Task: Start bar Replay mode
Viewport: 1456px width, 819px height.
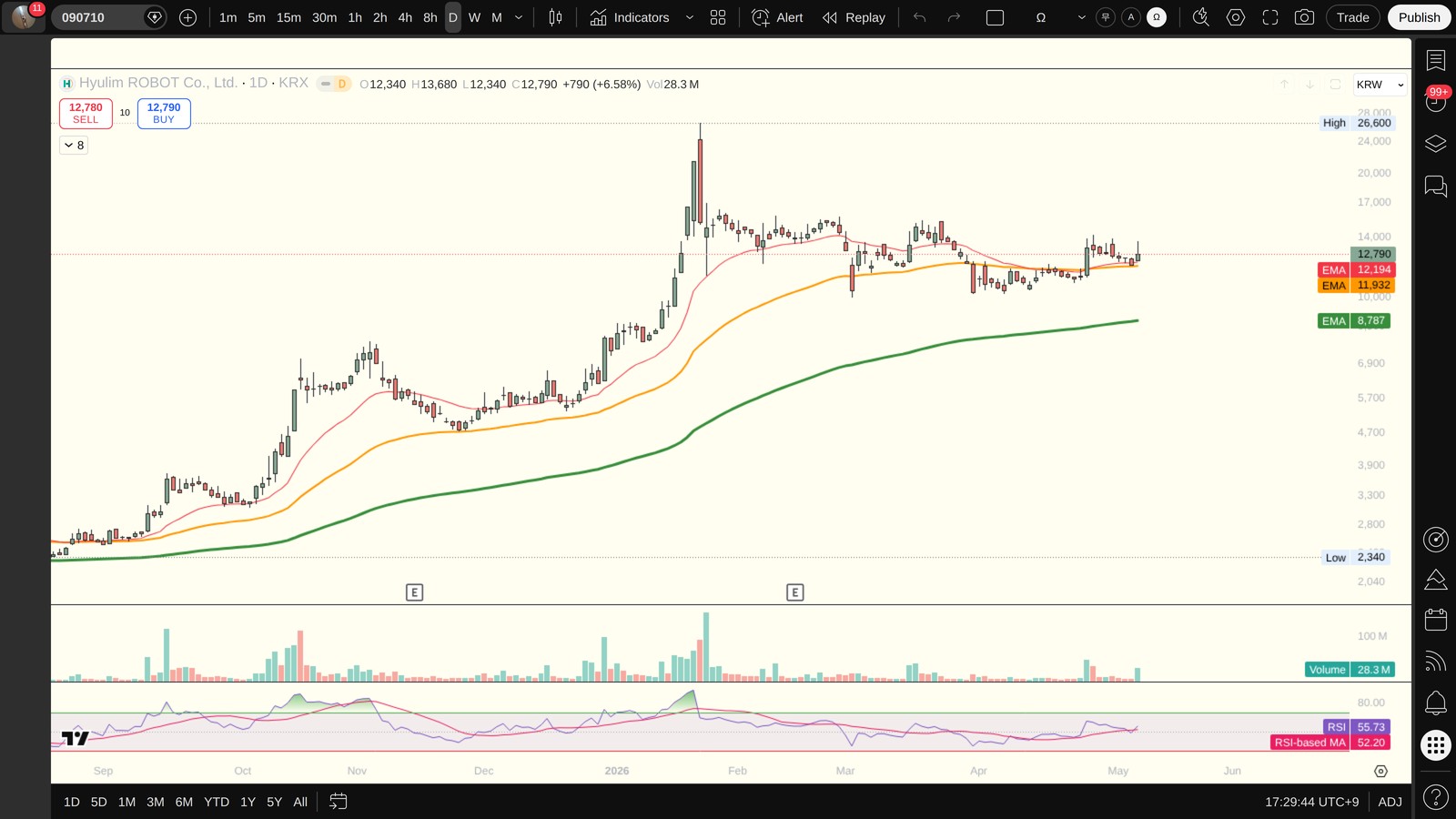Action: pos(854,17)
